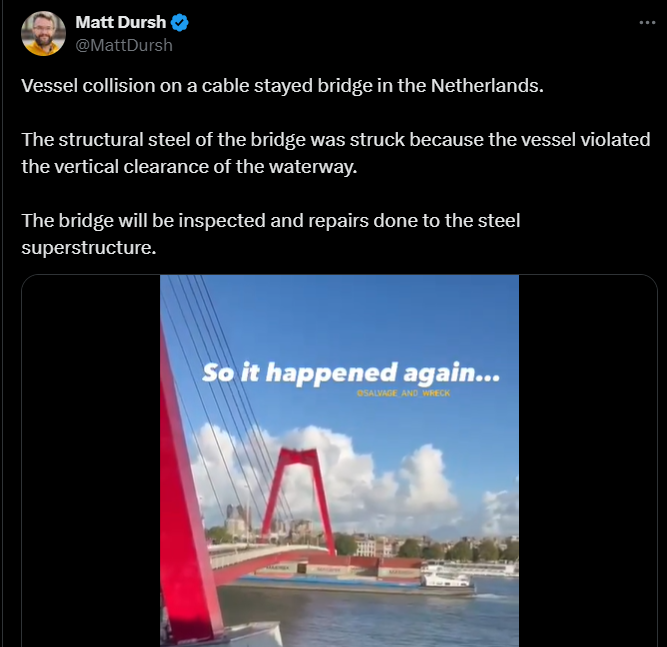The height and width of the screenshot is (647, 667).
Task: Click the blue verified checkmark badge
Action: pyautogui.click(x=180, y=23)
